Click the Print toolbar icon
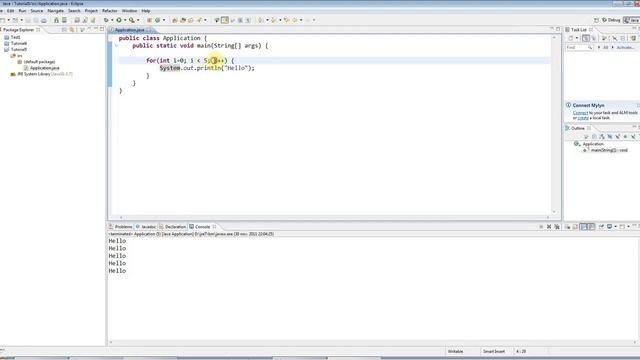The image size is (640, 360). [x=44, y=20]
